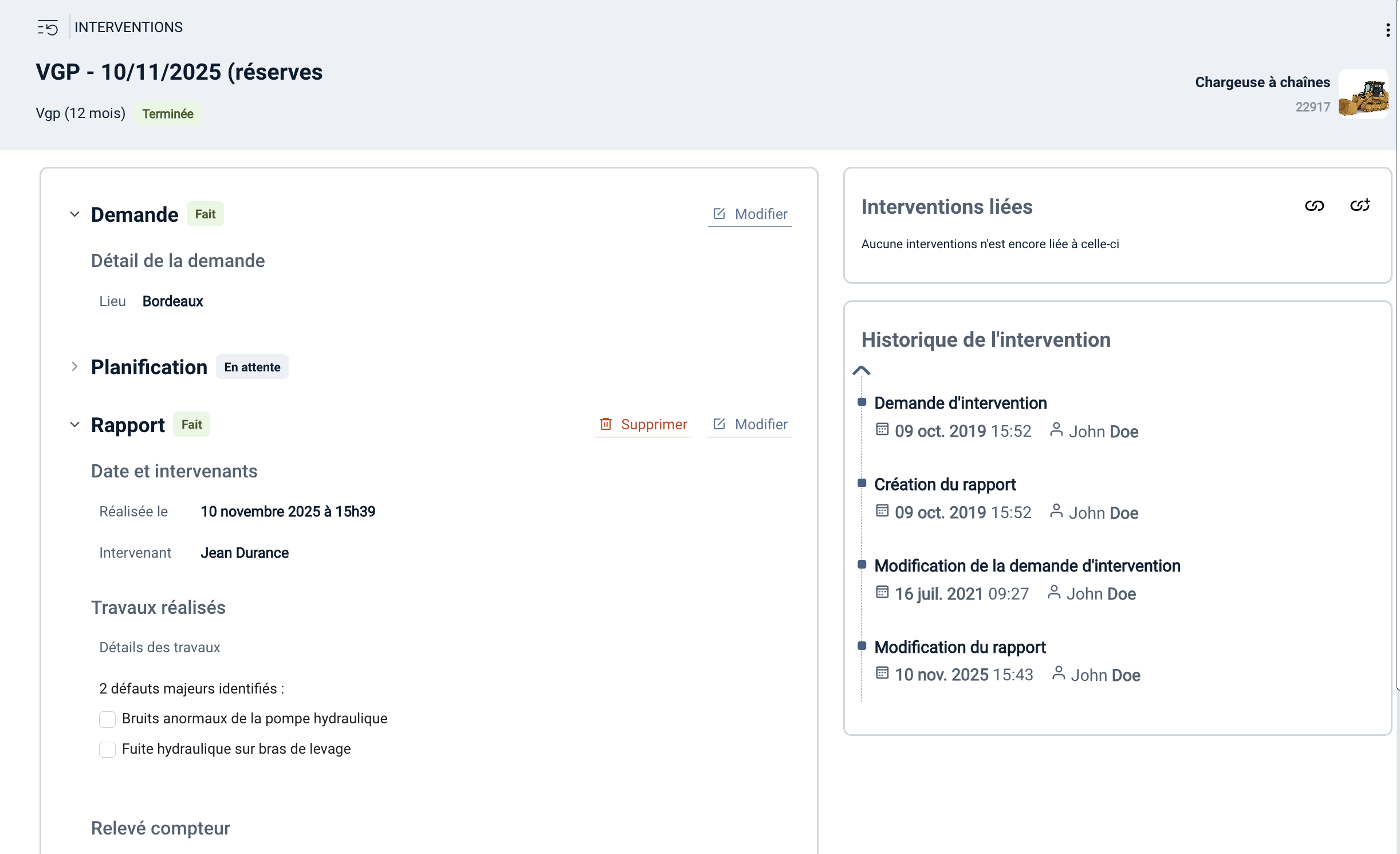Click the user icon in the Modification du rapport entry
This screenshot has height=854, width=1400.
coord(1058,673)
